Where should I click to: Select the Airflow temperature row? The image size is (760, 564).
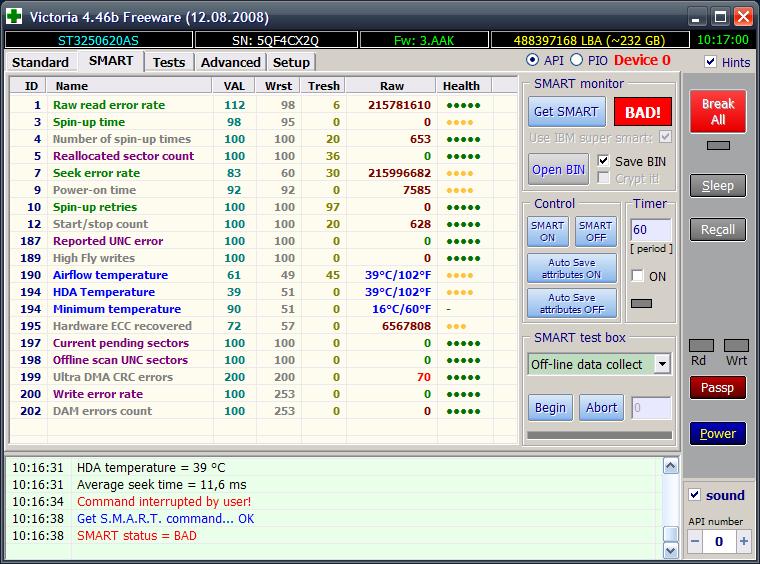pyautogui.click(x=264, y=275)
